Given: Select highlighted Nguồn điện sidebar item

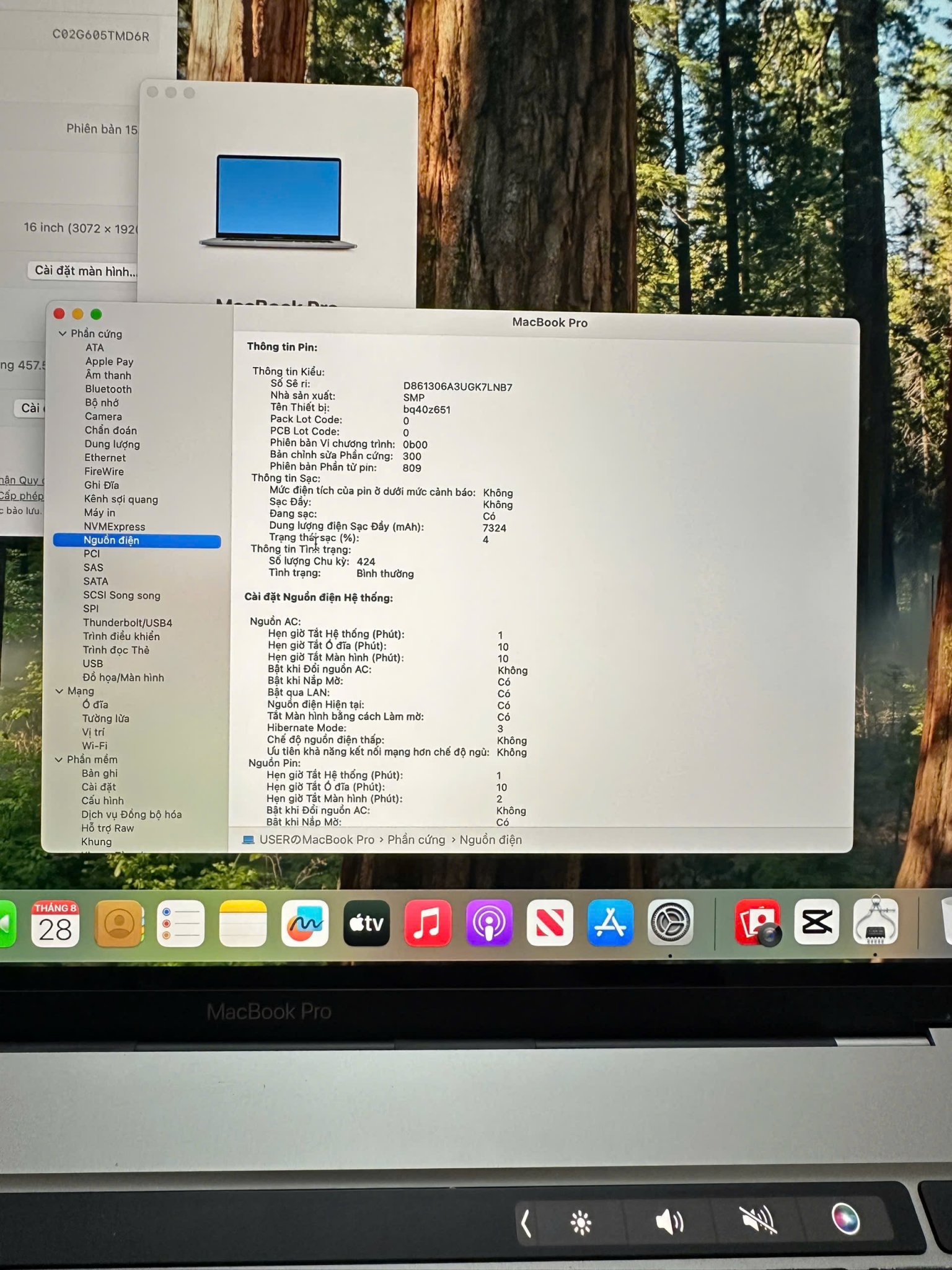Looking at the screenshot, I should coord(137,541).
